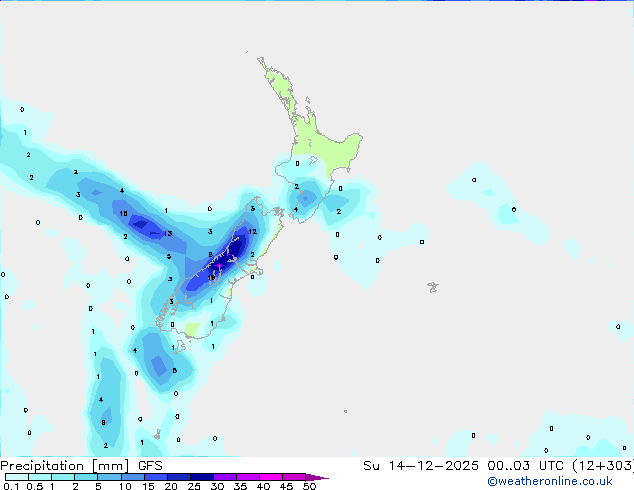634x490 pixels.
Task: Click the forecast offset text '(12+303)'
Action: pyautogui.click(x=603, y=466)
